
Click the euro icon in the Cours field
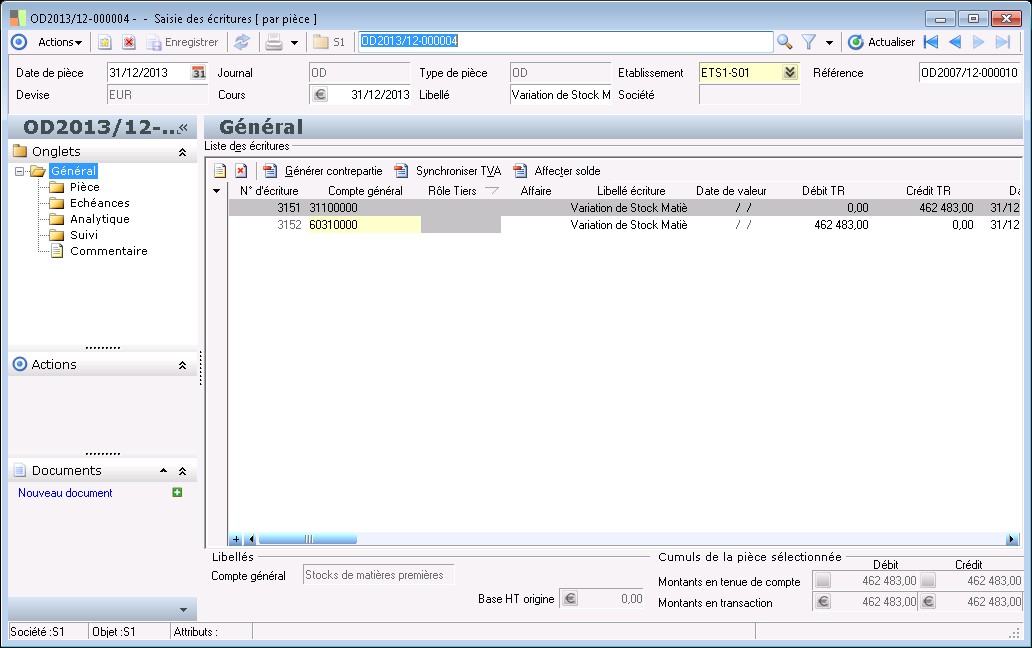pyautogui.click(x=320, y=95)
